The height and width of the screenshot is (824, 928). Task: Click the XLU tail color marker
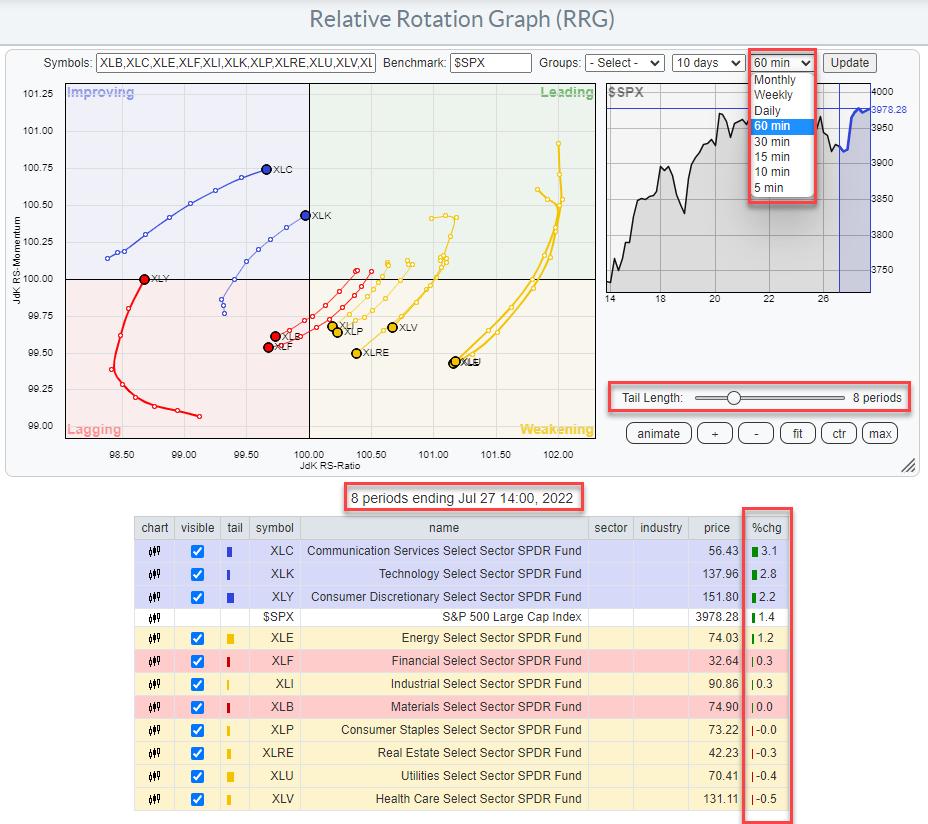[x=230, y=776]
